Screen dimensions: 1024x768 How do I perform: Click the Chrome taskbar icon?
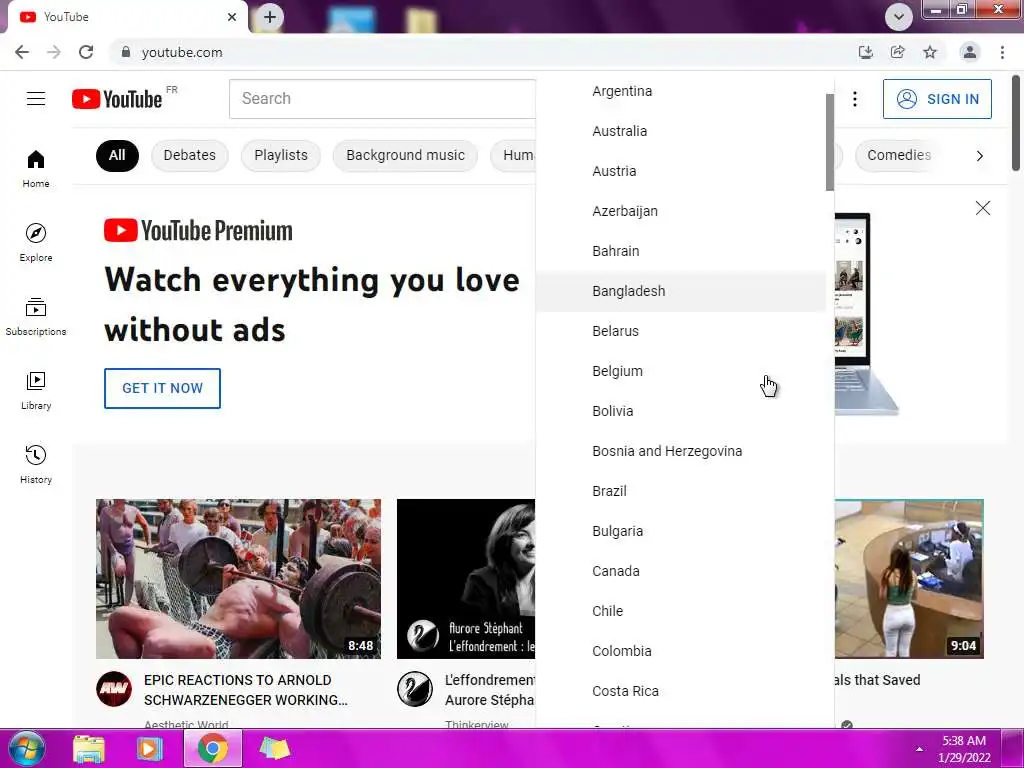213,748
